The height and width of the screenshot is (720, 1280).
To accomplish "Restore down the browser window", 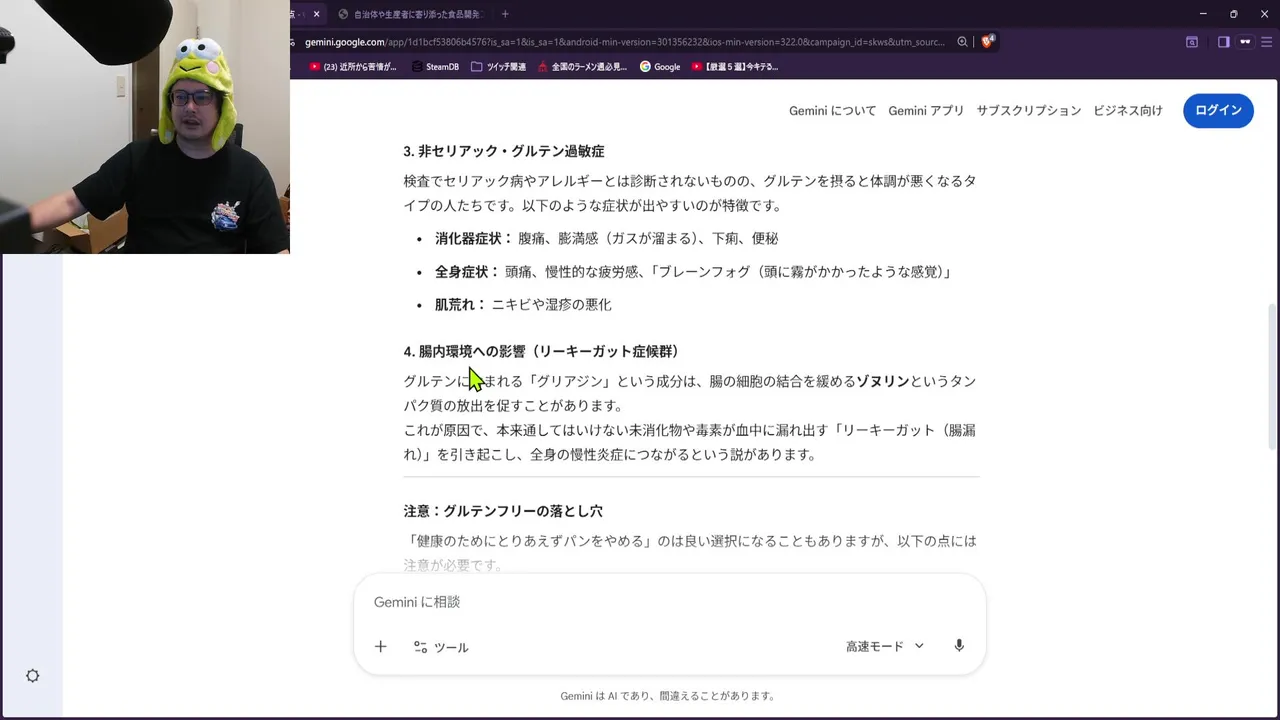I will (1233, 14).
